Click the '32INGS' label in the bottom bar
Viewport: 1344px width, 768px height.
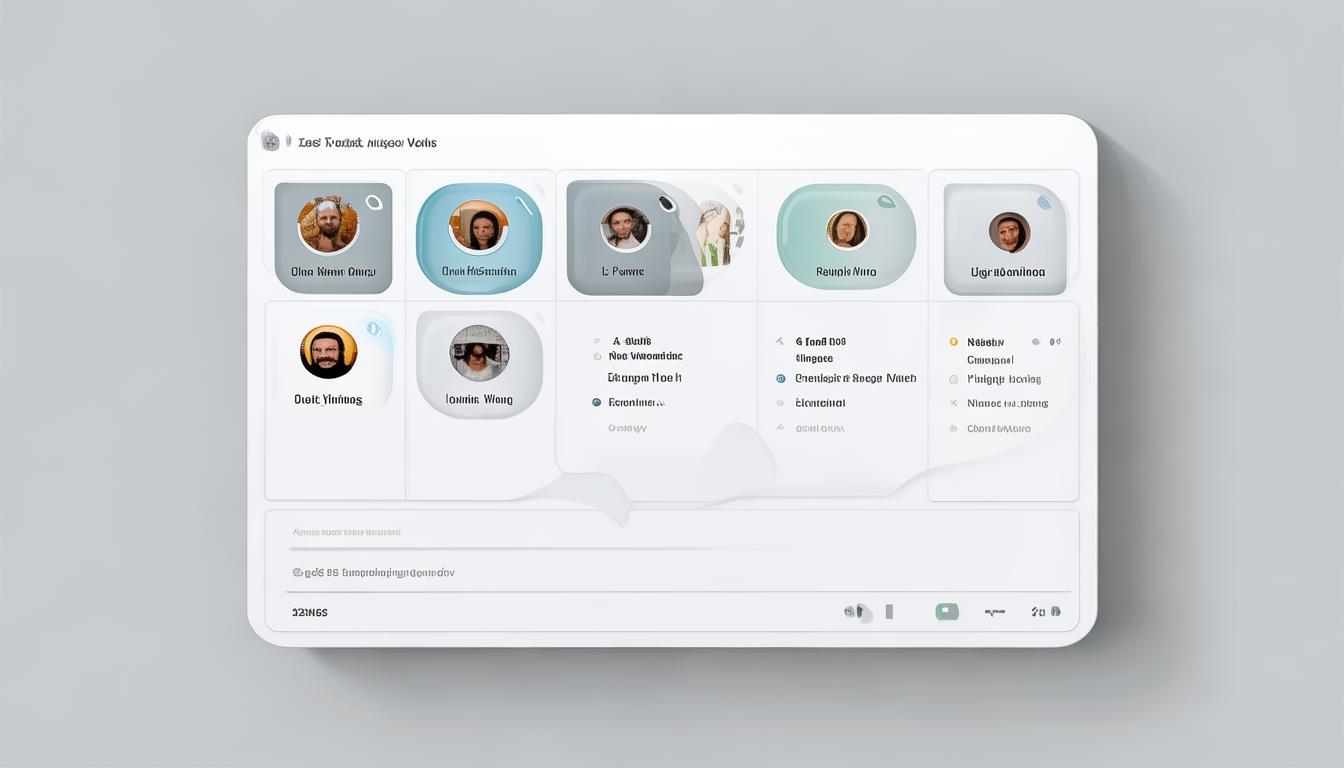tap(309, 612)
